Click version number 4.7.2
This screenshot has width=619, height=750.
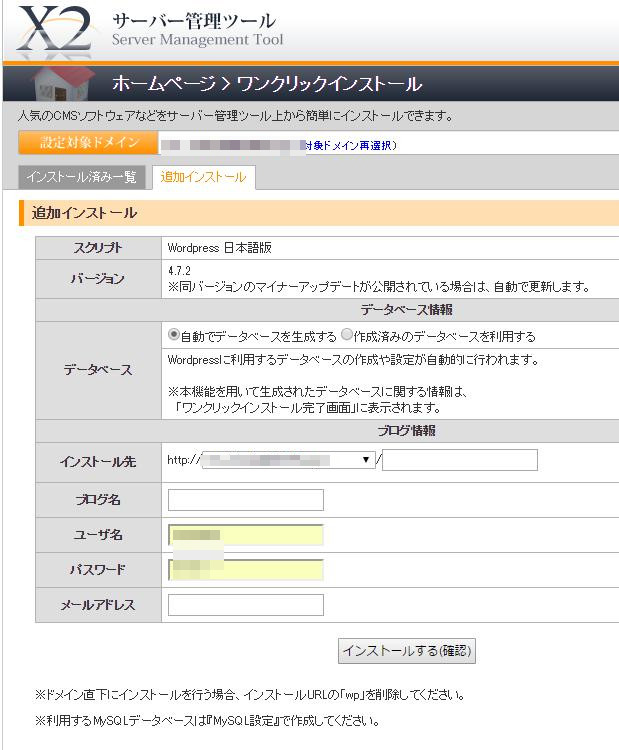click(x=179, y=271)
